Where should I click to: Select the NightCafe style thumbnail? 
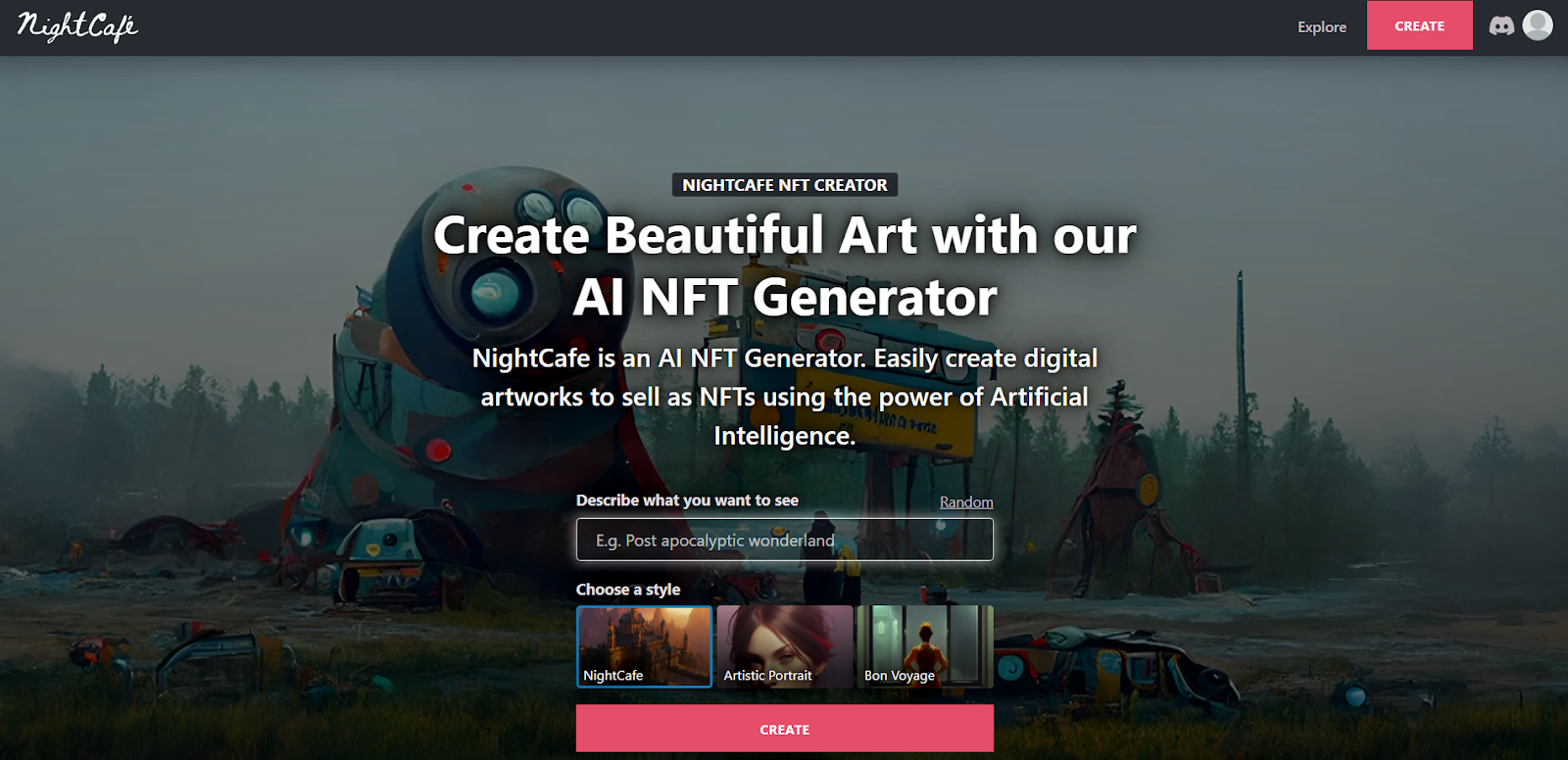(x=645, y=646)
